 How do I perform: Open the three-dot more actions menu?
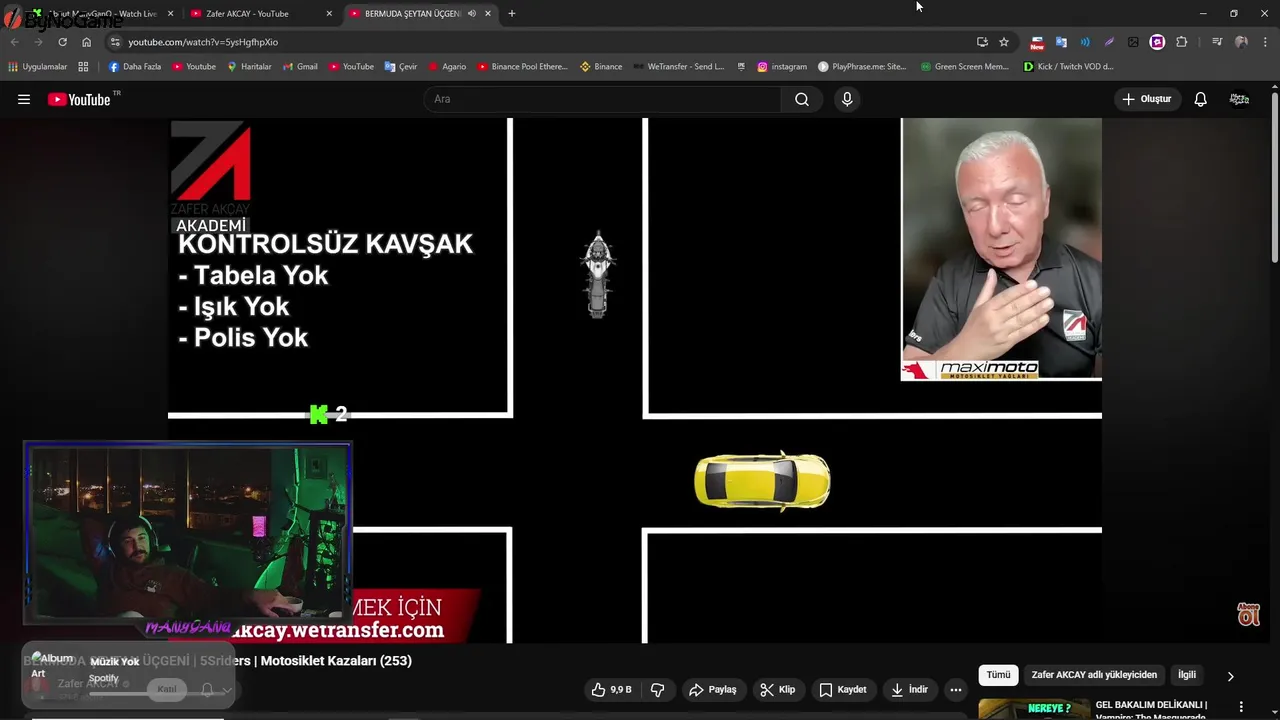tap(956, 690)
